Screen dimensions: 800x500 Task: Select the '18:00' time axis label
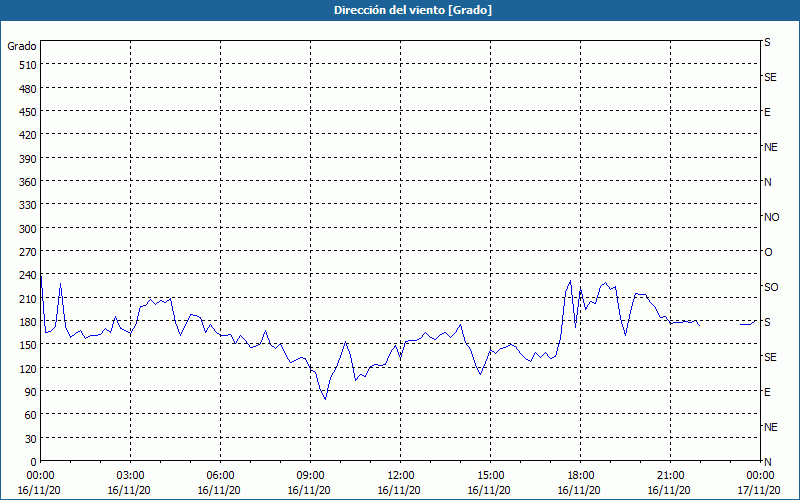coord(580,476)
